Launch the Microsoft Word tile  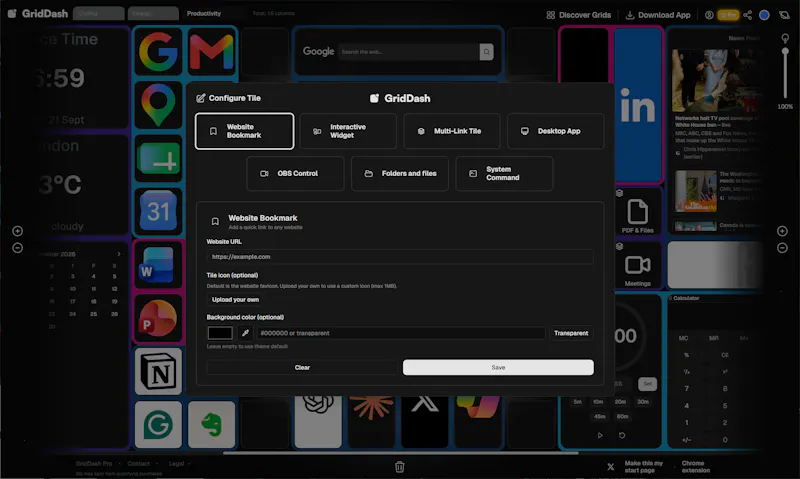coord(158,264)
